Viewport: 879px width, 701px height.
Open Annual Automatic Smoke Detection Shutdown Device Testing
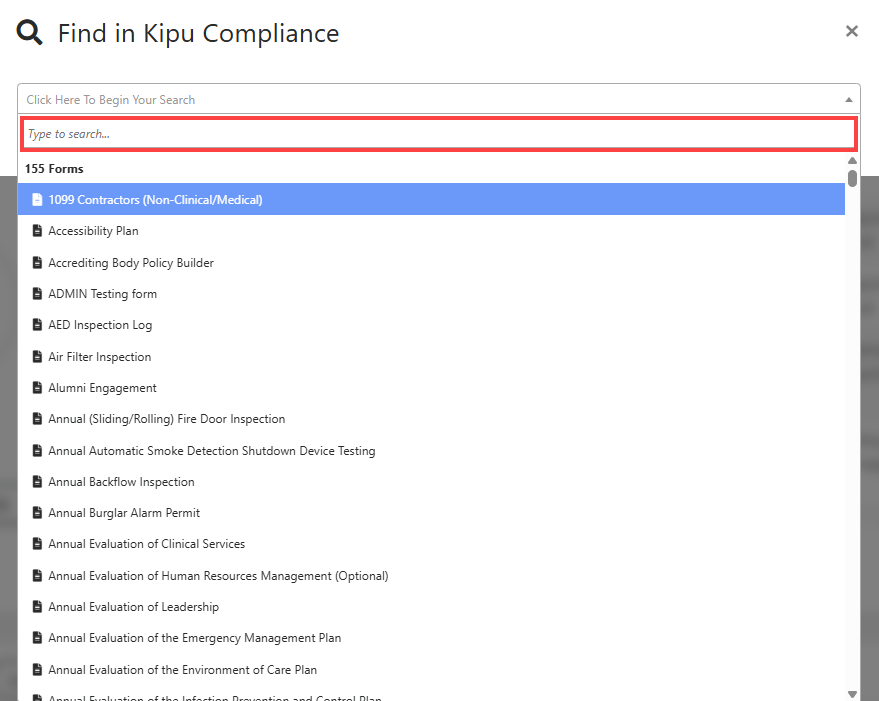pos(211,450)
